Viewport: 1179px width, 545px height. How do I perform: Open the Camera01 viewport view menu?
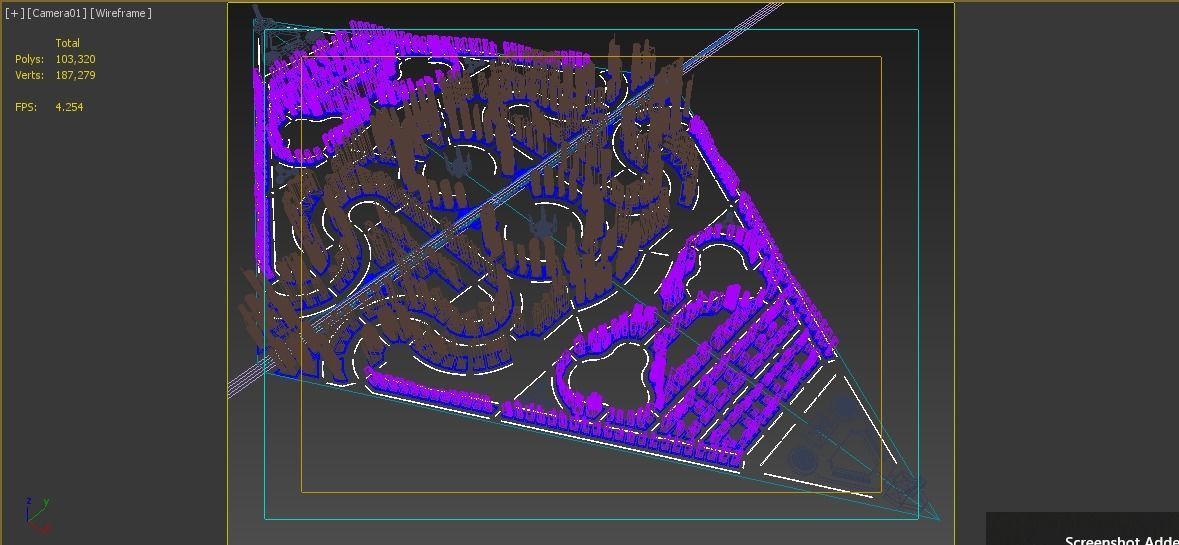click(57, 14)
